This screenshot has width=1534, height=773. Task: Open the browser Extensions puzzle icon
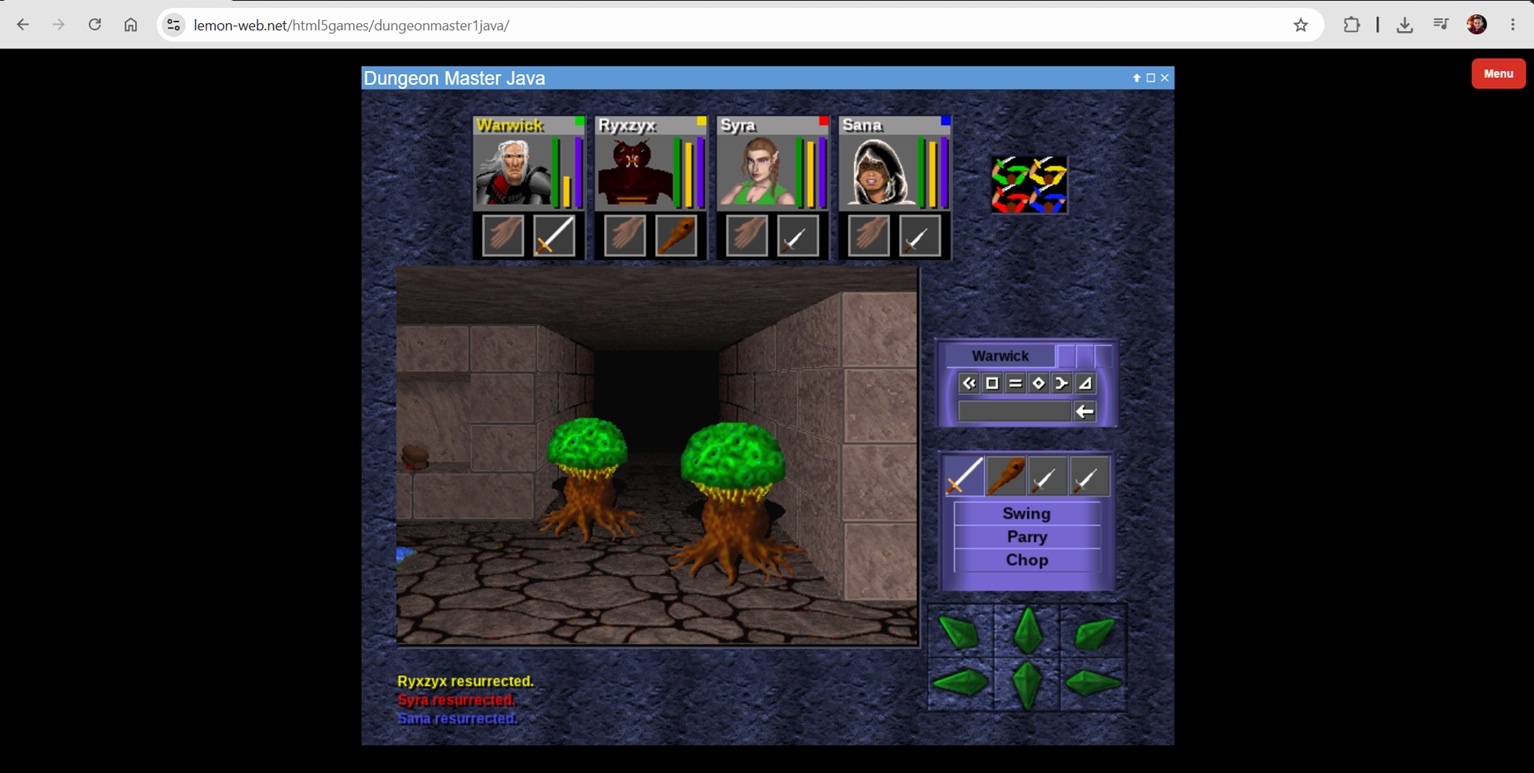(x=1351, y=25)
